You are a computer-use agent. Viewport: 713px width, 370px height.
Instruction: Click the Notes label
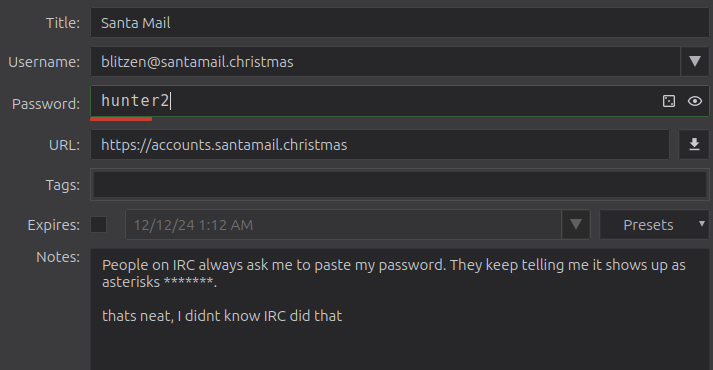tap(58, 257)
